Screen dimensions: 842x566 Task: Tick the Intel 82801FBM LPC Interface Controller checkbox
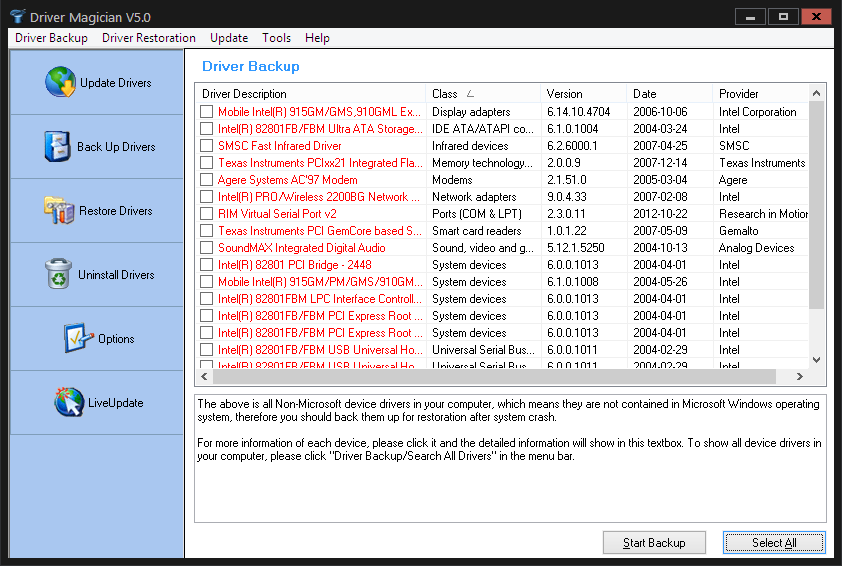(206, 299)
